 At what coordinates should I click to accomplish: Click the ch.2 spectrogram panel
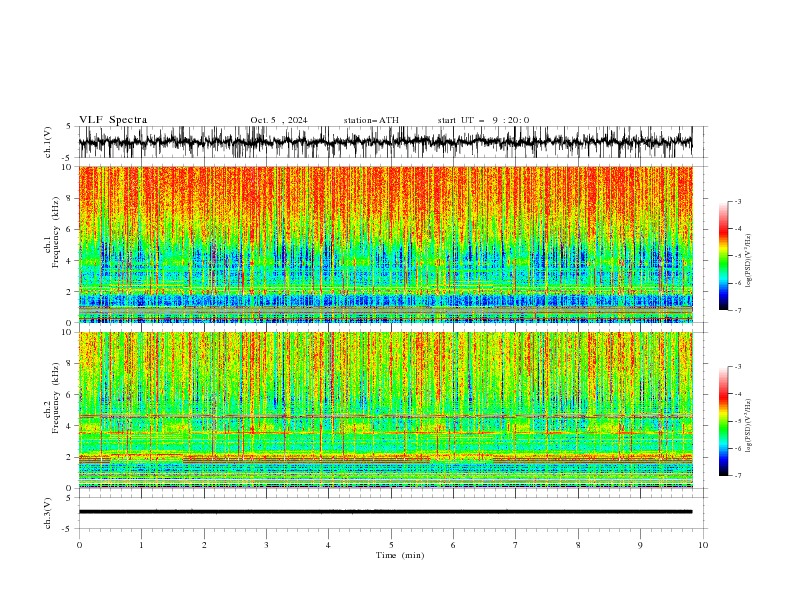386,410
